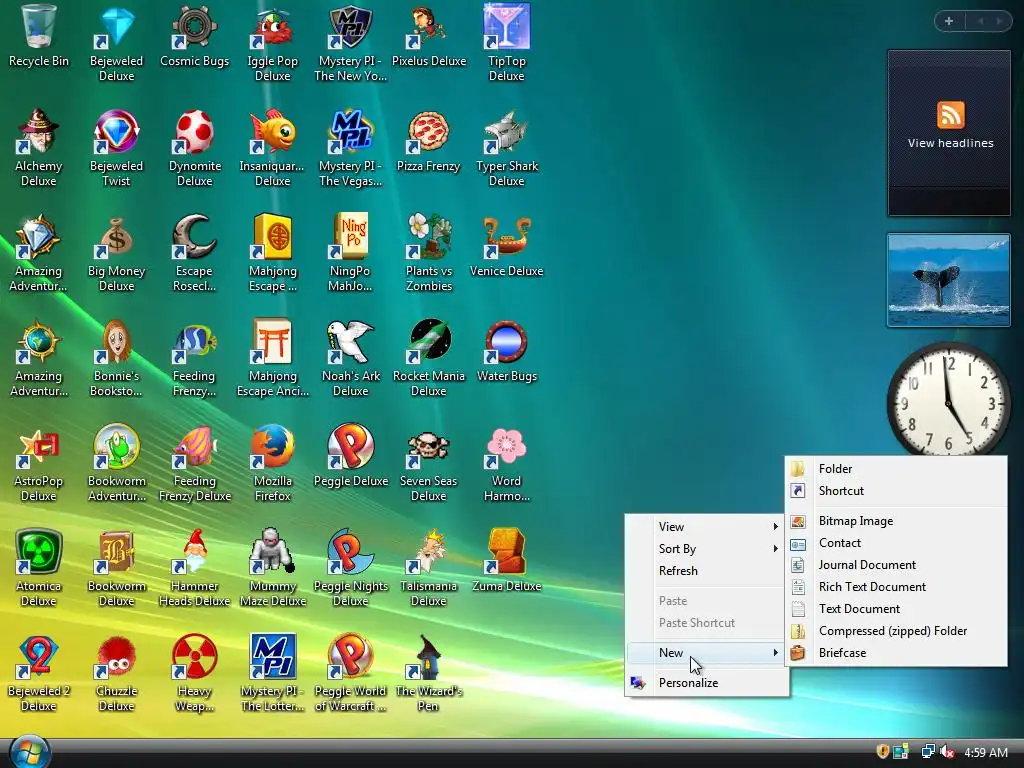Select the Water Bugs porthole icon
This screenshot has width=1024, height=768.
click(506, 342)
